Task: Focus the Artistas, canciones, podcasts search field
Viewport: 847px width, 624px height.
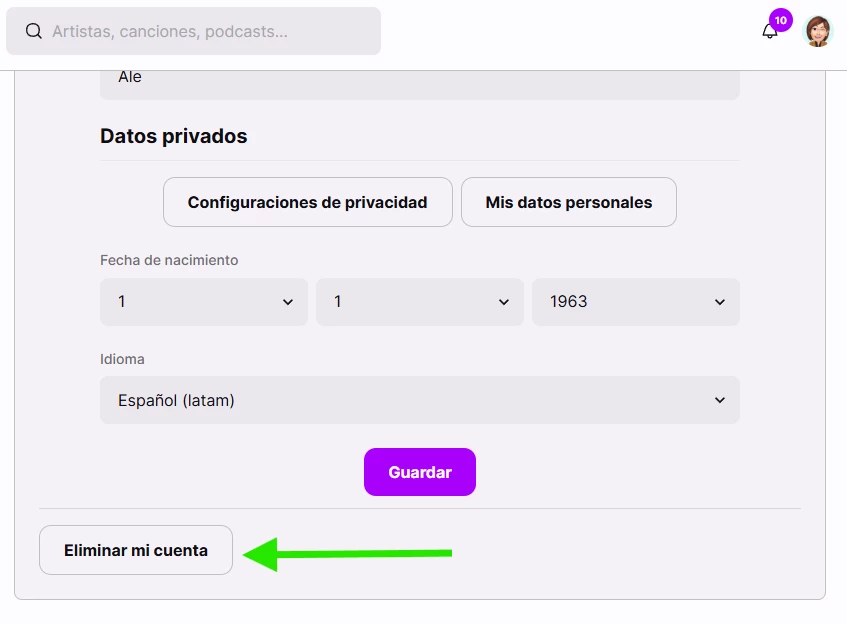Action: point(193,31)
